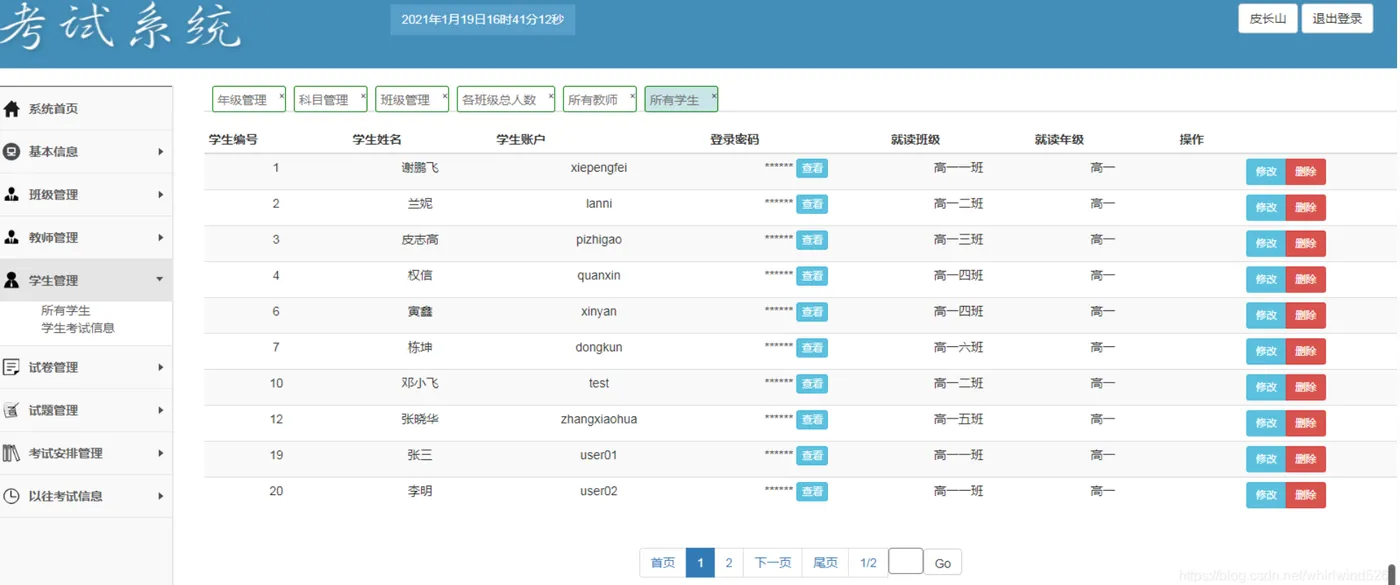This screenshot has width=1400, height=585.
Task: Click 查看 in the user02 row
Action: pos(812,492)
